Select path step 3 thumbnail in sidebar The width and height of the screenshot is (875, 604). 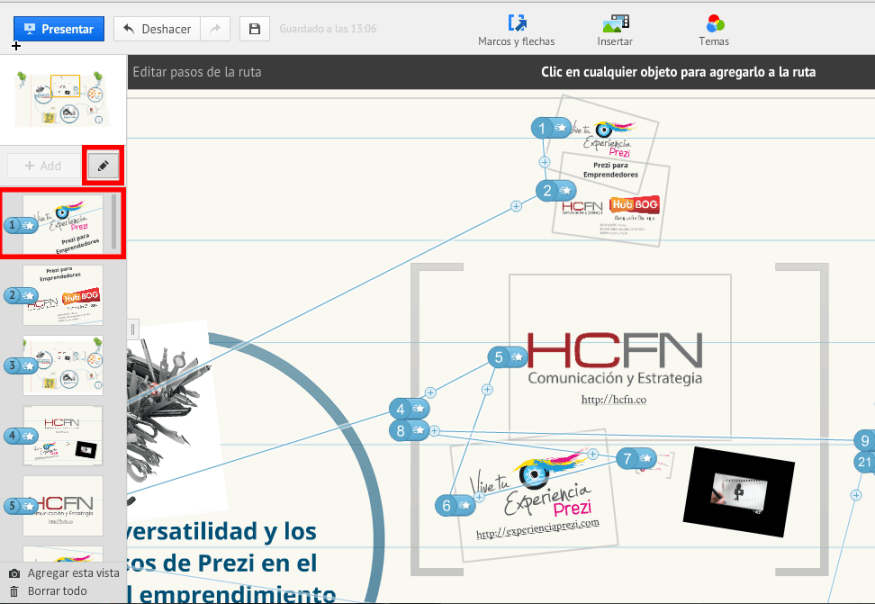pos(62,365)
